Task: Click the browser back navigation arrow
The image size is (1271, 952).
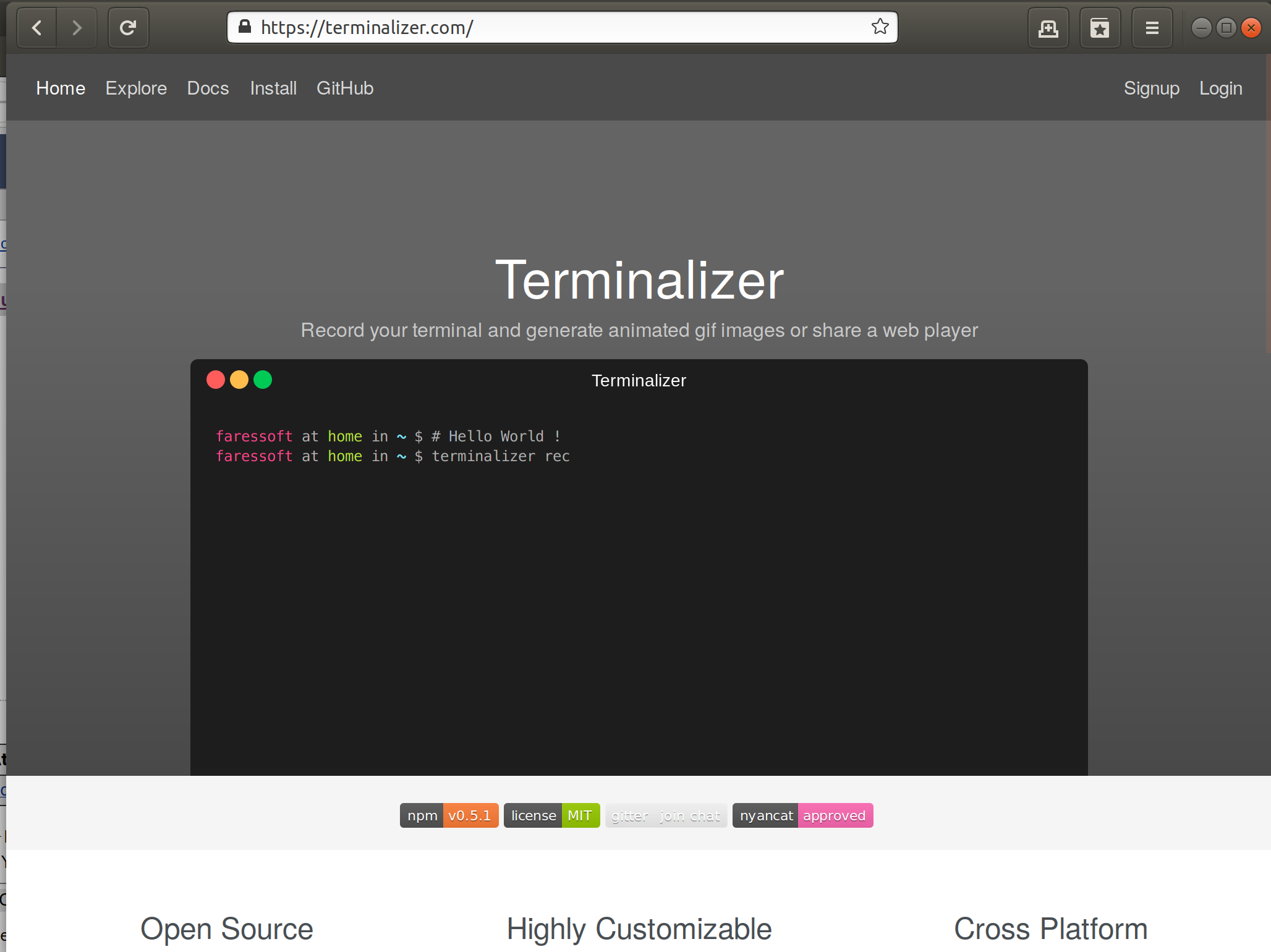Action: click(x=36, y=28)
